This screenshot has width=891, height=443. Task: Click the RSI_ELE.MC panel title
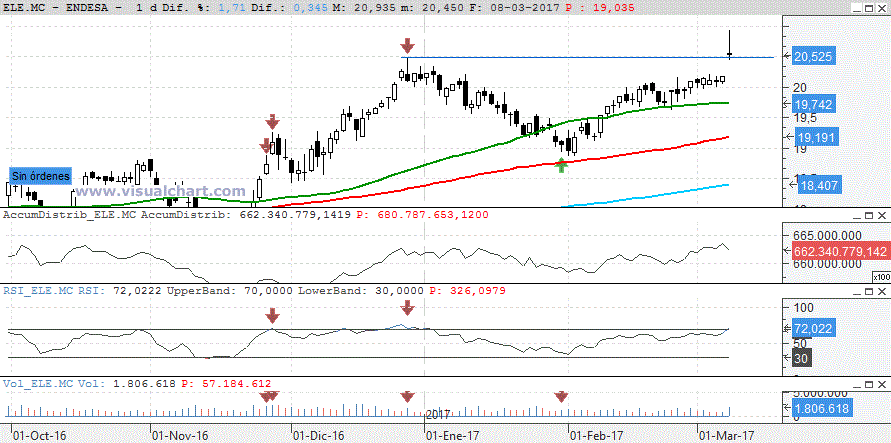[39, 291]
